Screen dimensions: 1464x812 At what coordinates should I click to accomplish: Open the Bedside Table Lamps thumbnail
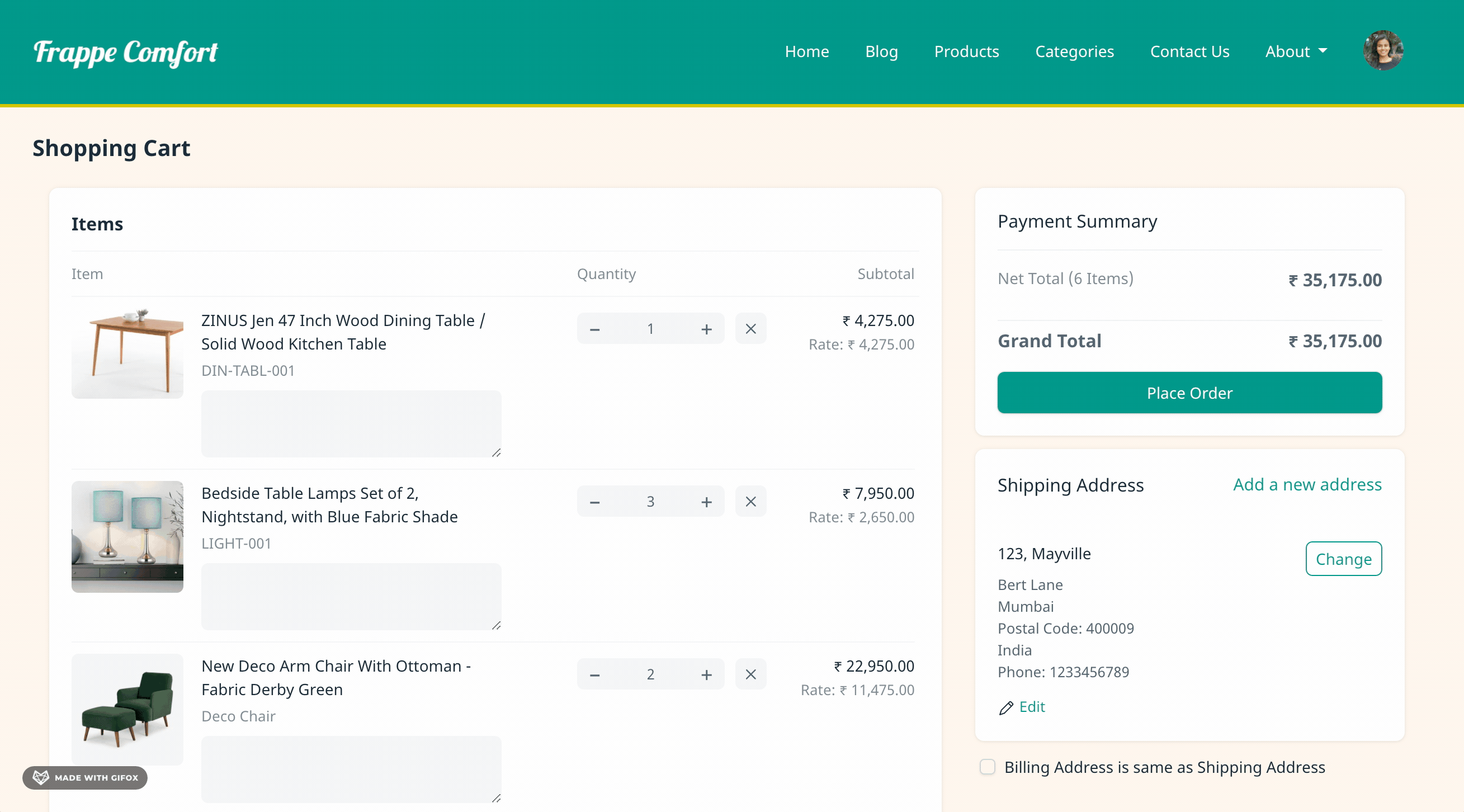pos(127,537)
